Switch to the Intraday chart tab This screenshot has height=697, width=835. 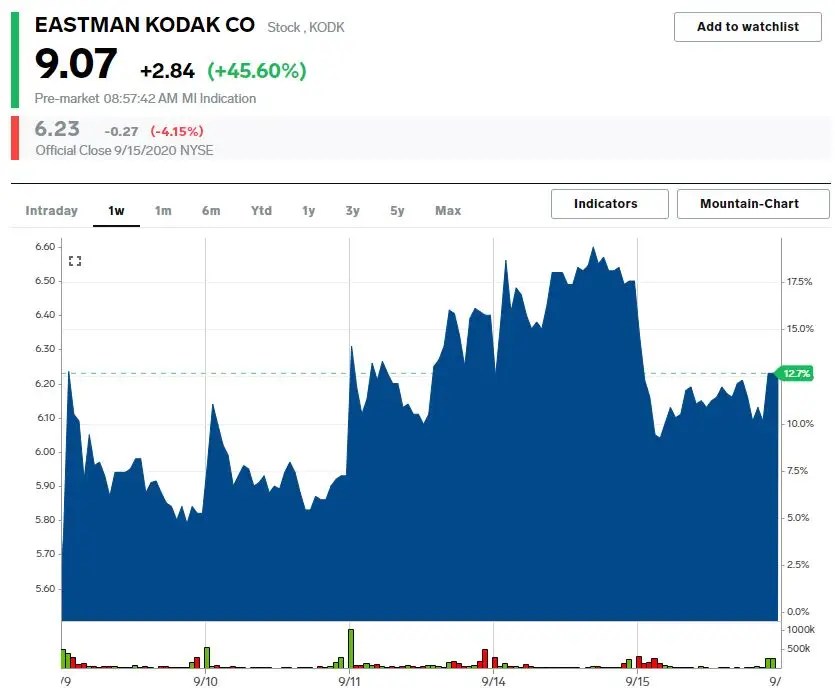(50, 211)
